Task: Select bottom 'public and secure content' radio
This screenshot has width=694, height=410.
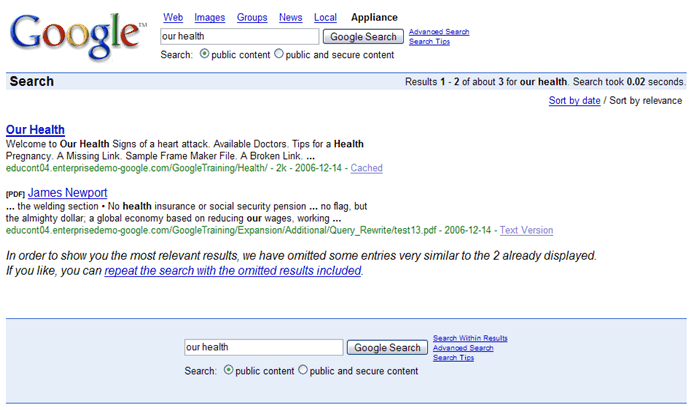Action: point(303,370)
